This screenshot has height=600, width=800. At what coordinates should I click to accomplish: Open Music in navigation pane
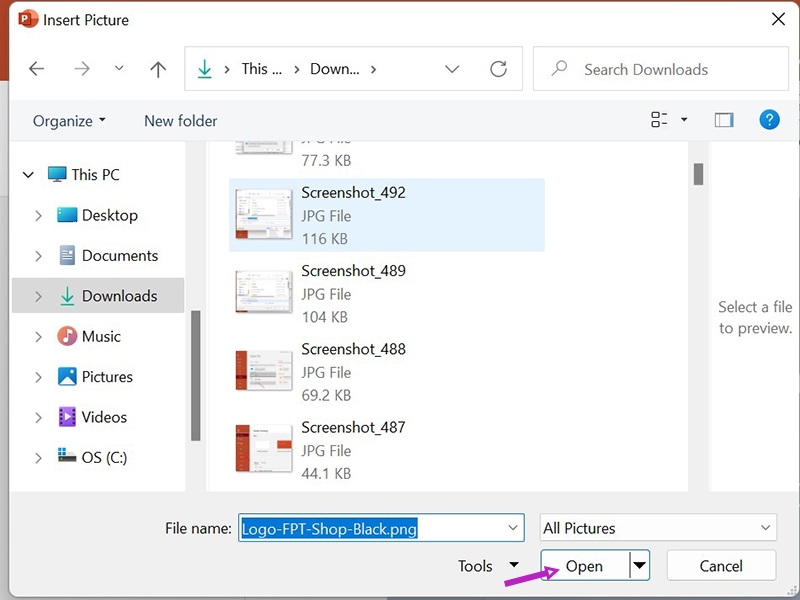pyautogui.click(x=101, y=336)
